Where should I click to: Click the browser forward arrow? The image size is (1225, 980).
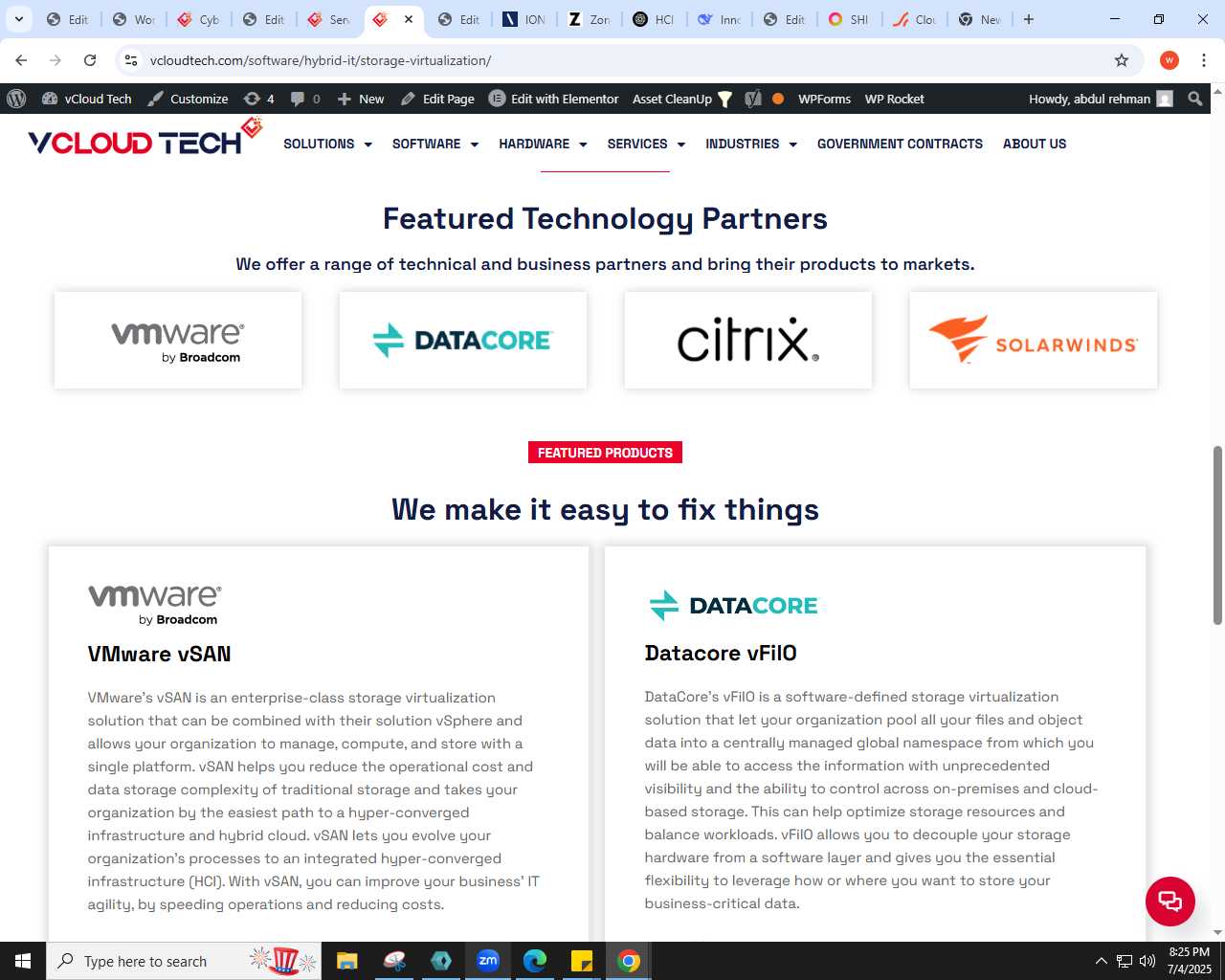[56, 60]
